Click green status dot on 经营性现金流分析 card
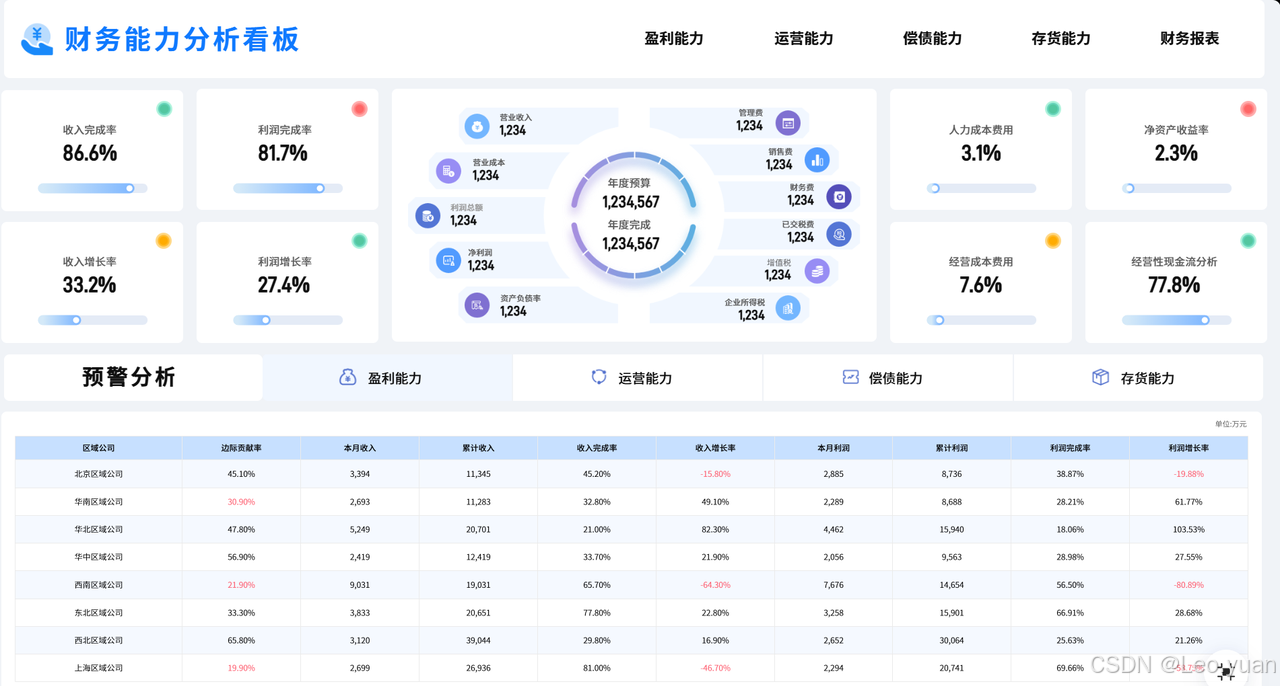Screen dimensions: 1280x686 coord(1248,241)
